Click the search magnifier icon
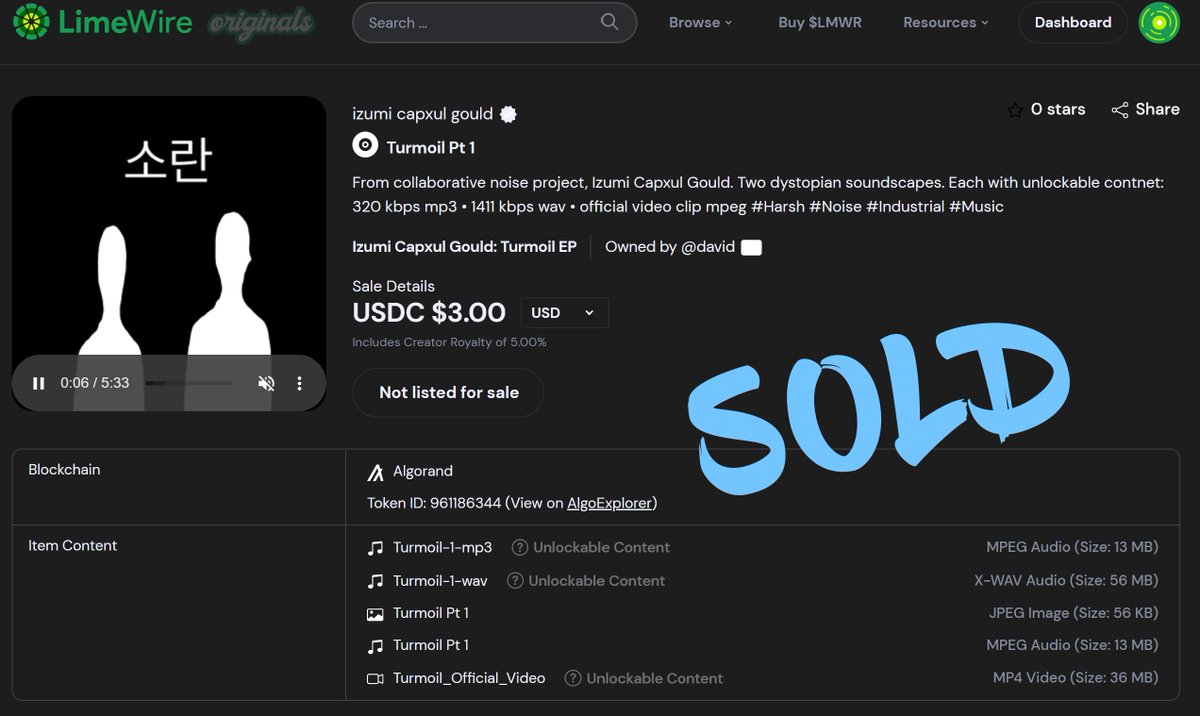 tap(609, 22)
